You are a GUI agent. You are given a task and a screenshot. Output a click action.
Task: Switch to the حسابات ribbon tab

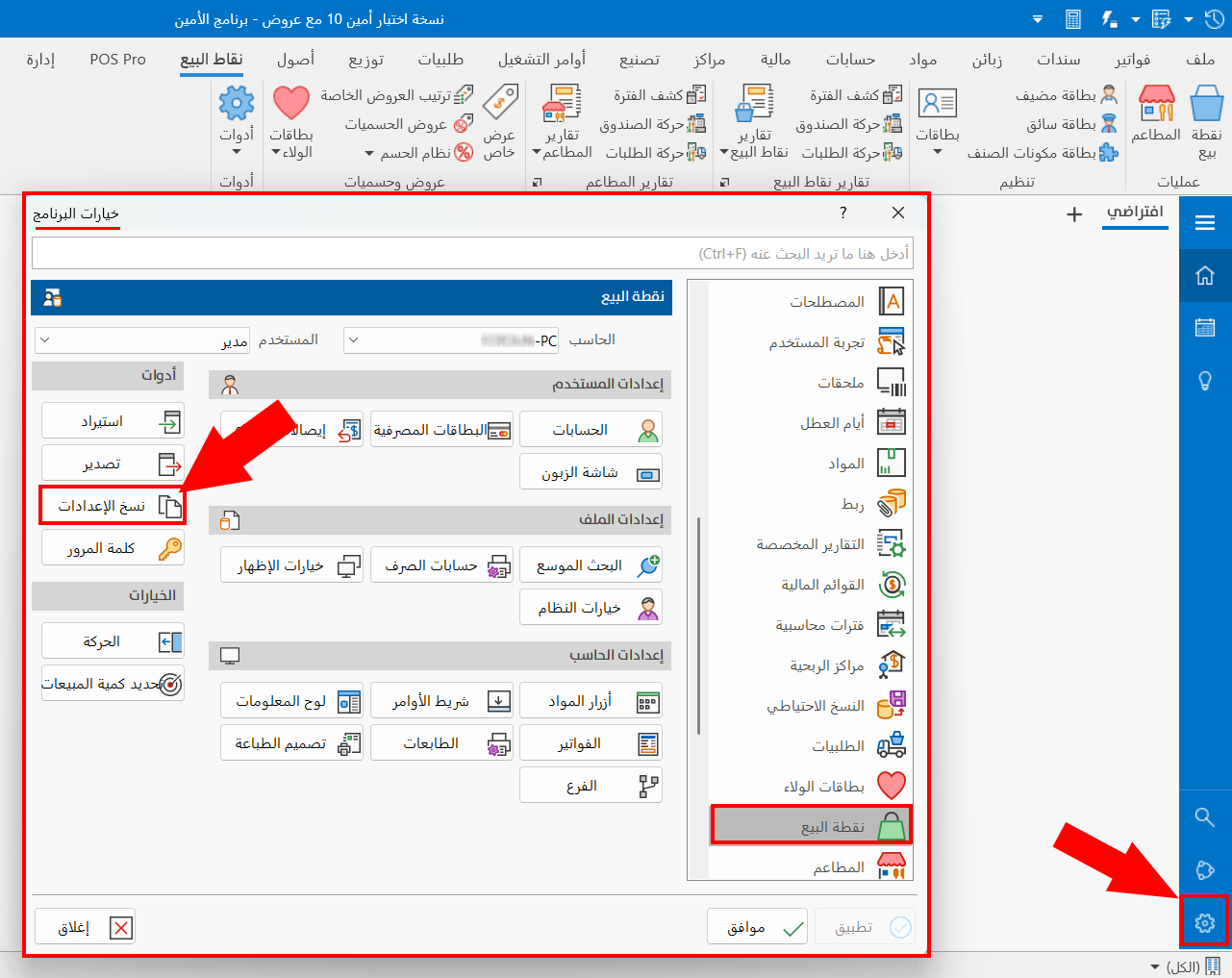tap(847, 59)
